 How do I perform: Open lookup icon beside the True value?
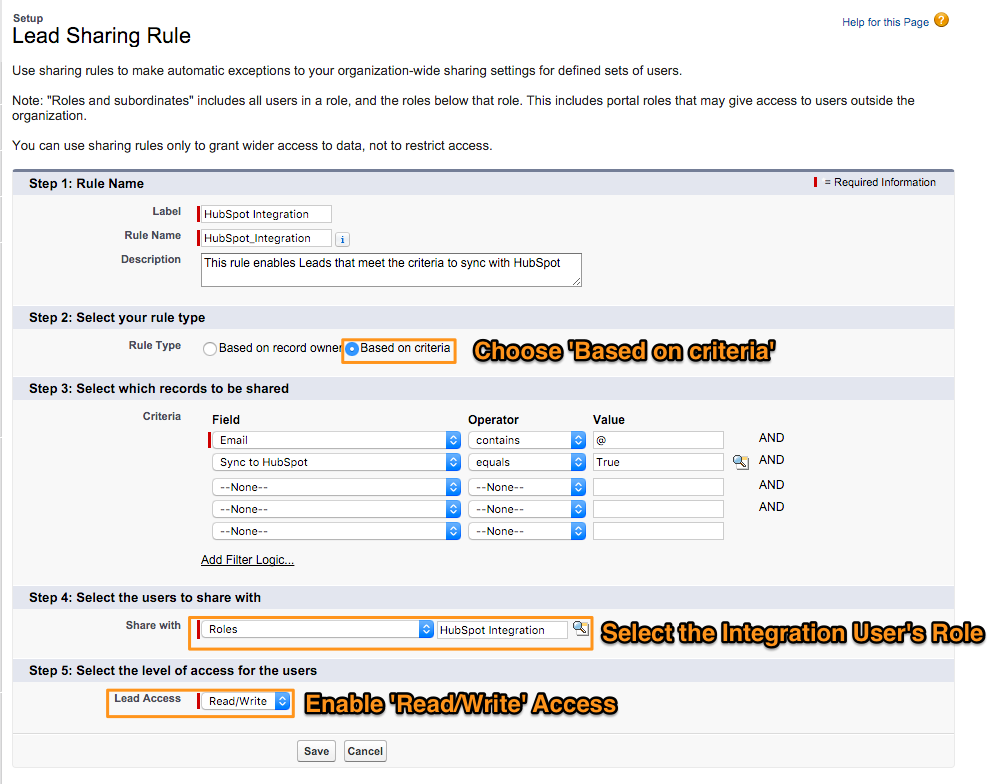coord(741,462)
